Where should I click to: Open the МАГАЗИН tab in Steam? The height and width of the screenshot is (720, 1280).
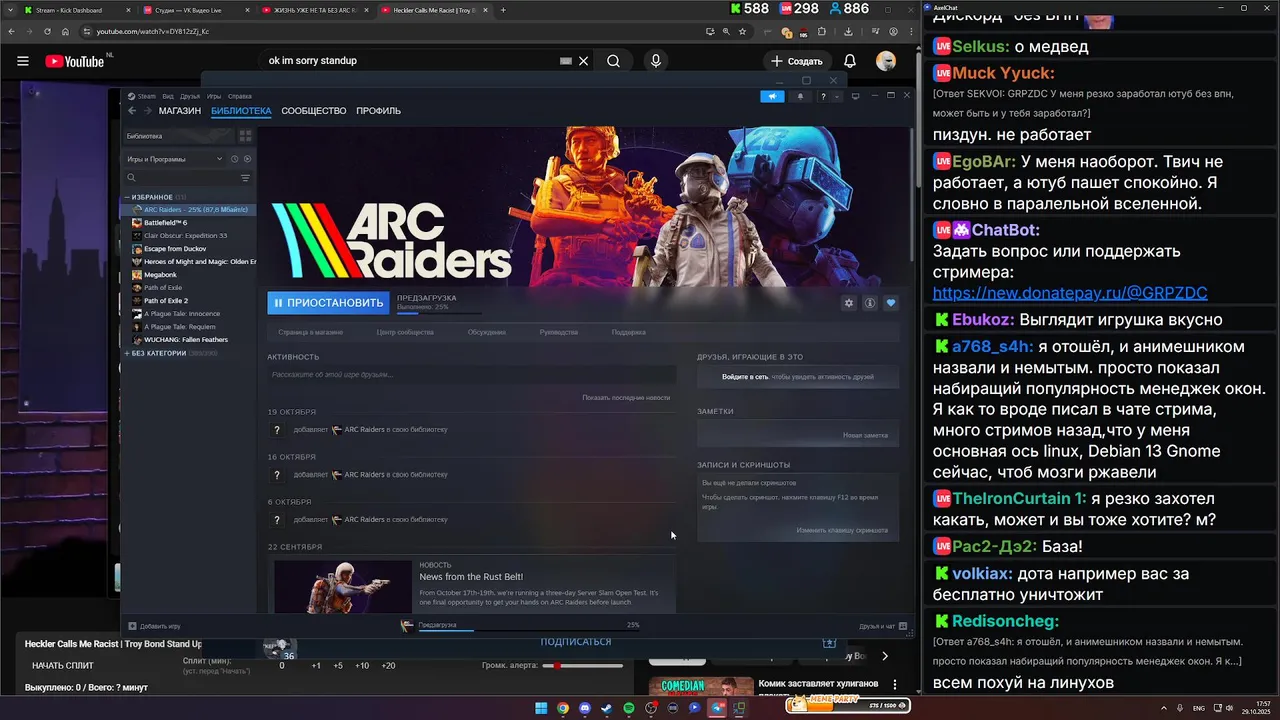tap(180, 111)
